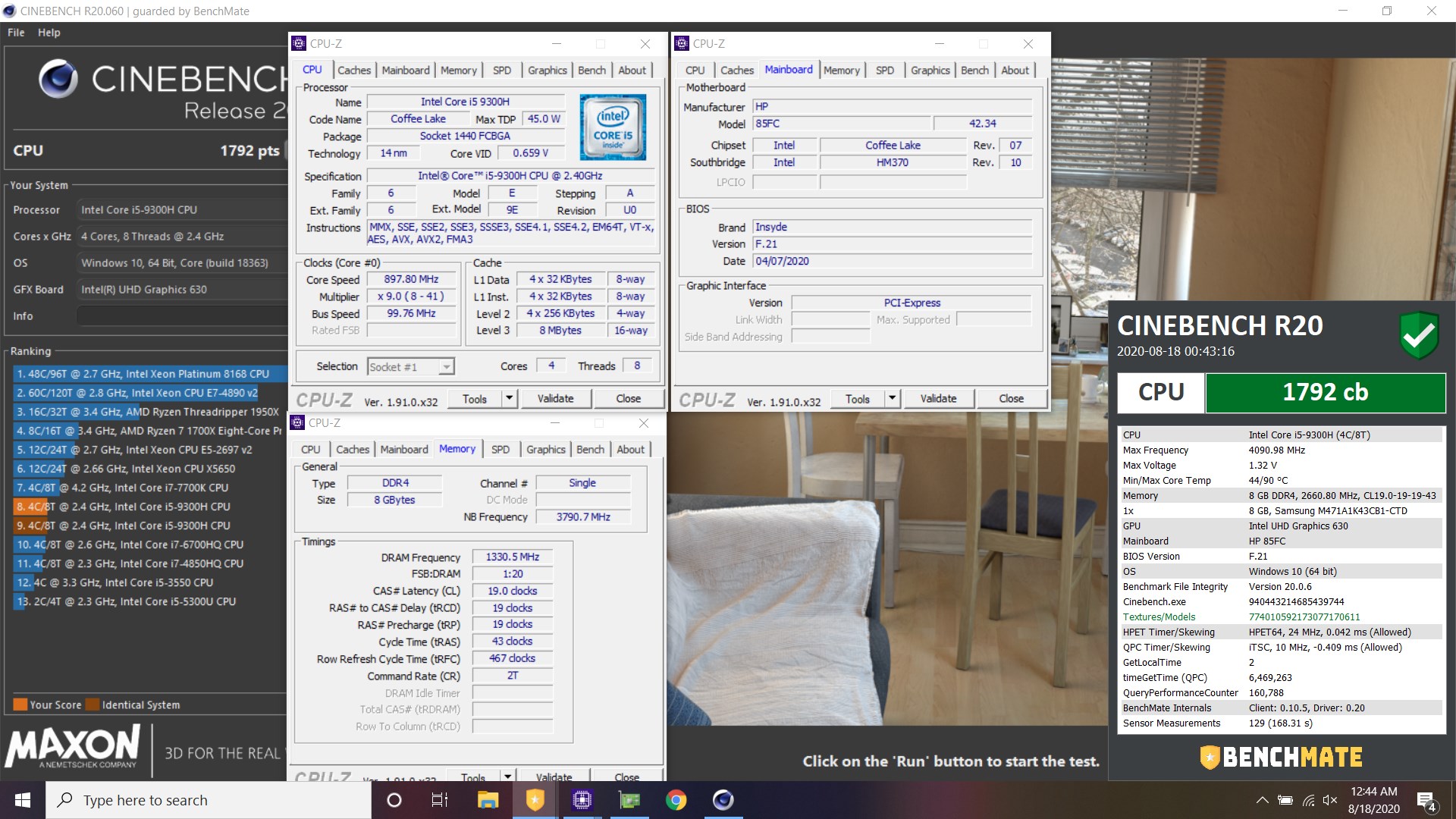1456x819 pixels.
Task: Open About tab in Memory window
Action: [x=630, y=449]
